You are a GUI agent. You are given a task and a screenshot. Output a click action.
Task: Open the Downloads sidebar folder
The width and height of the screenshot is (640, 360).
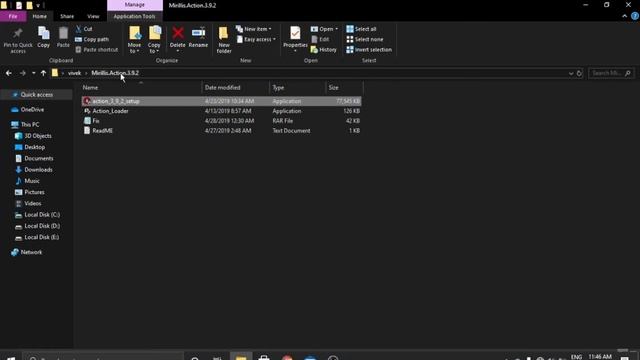click(38, 170)
